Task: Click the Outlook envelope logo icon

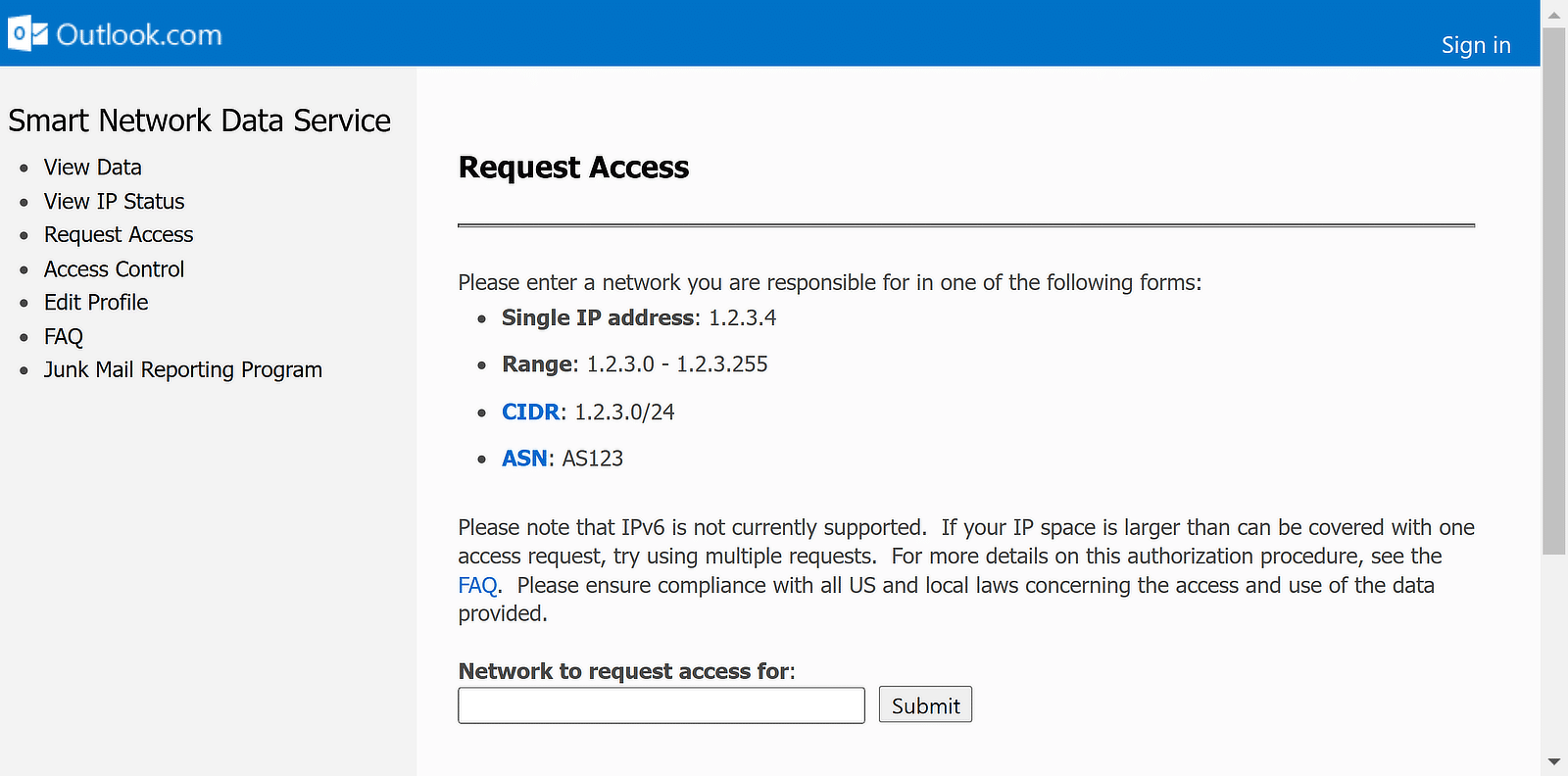Action: 27,34
